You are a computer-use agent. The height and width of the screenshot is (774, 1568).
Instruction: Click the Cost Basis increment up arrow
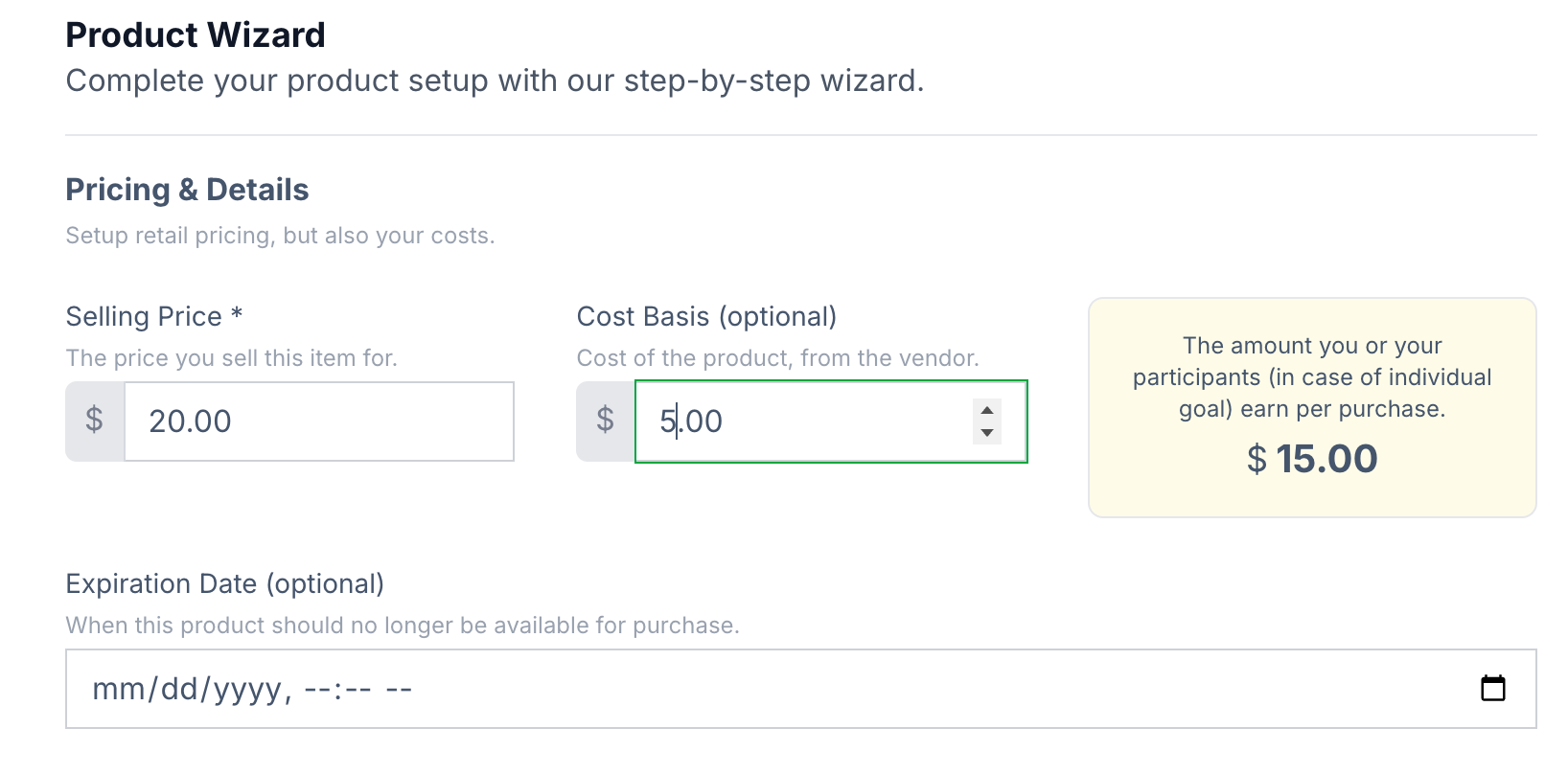987,410
